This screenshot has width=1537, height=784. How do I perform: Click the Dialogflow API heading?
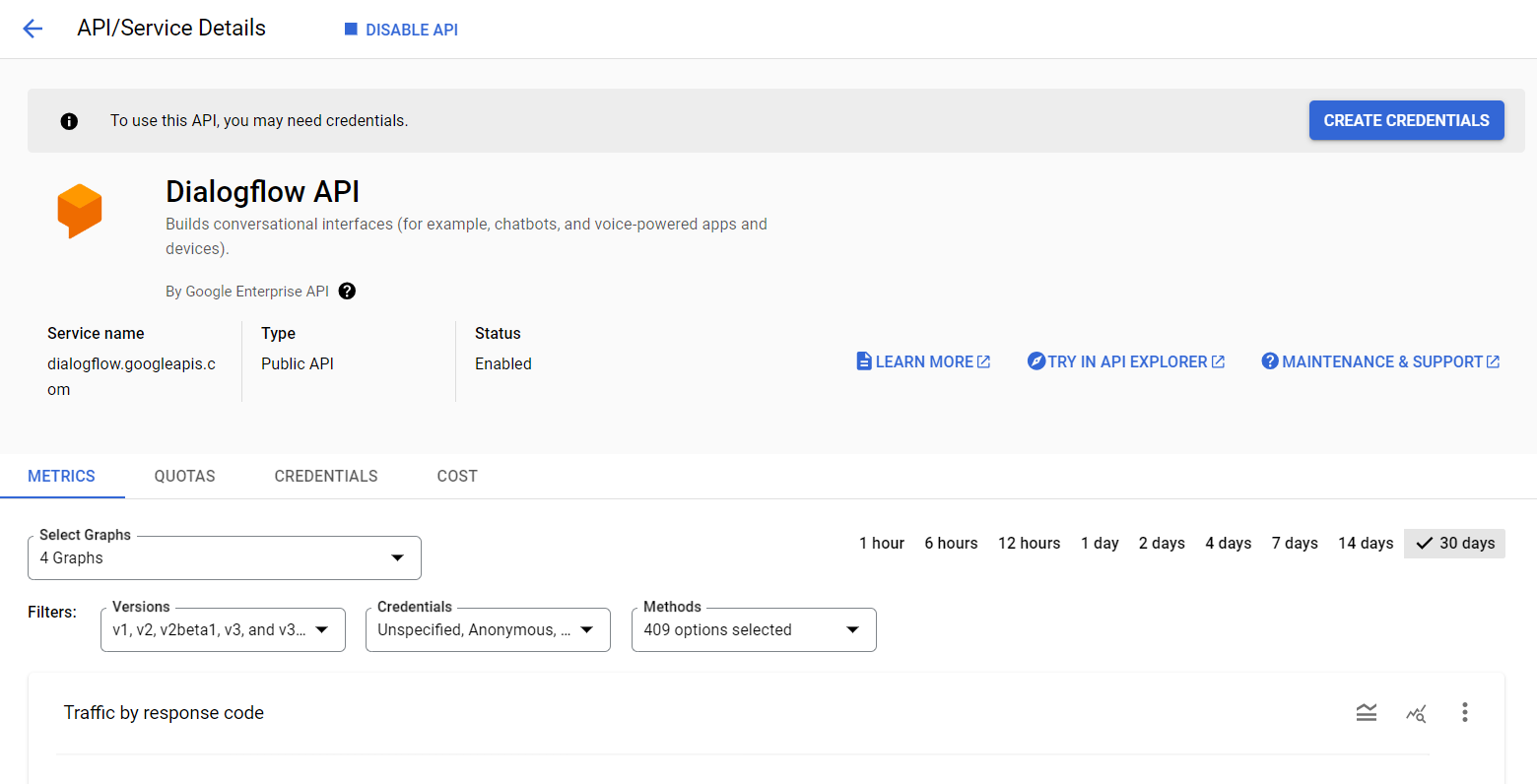point(263,191)
